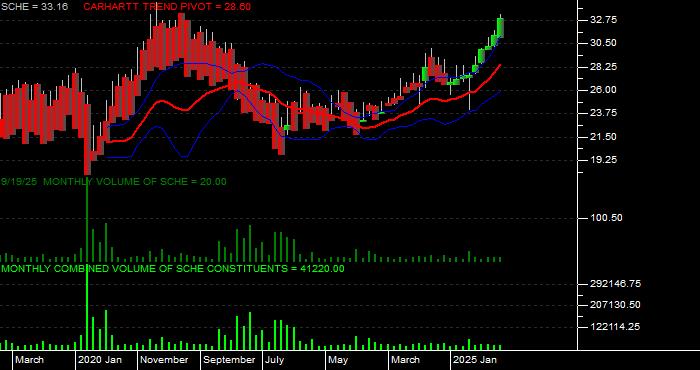This screenshot has height=370, width=700.
Task: Click the SCHE = 33.16 price readout
Action: [34, 7]
